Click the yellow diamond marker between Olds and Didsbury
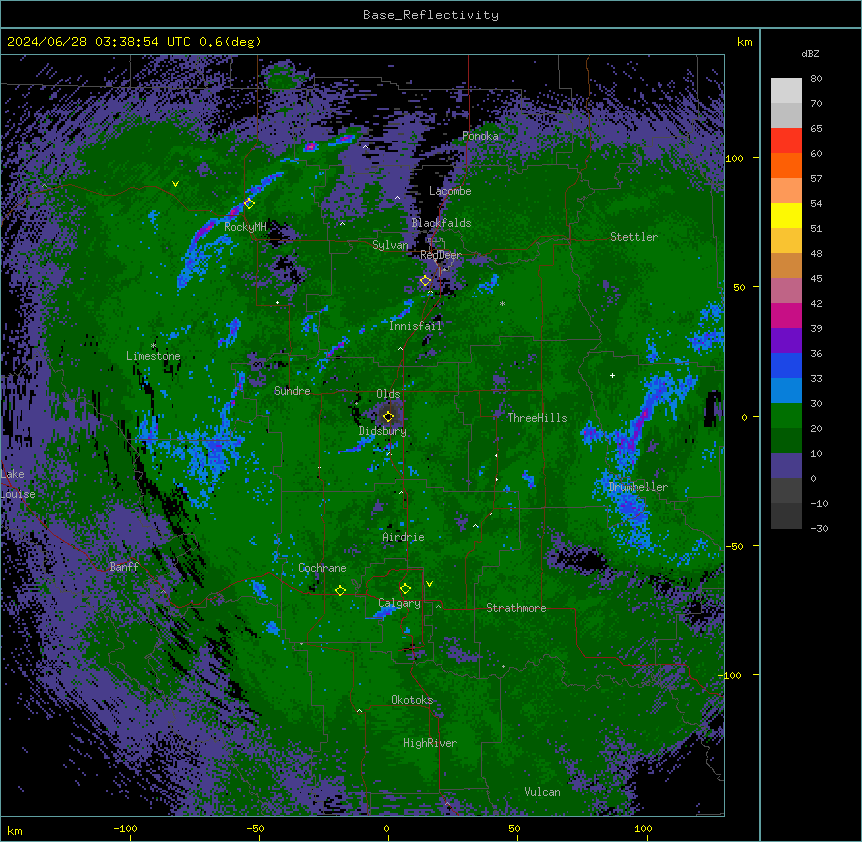Viewport: 862px width, 842px height. 388,417
